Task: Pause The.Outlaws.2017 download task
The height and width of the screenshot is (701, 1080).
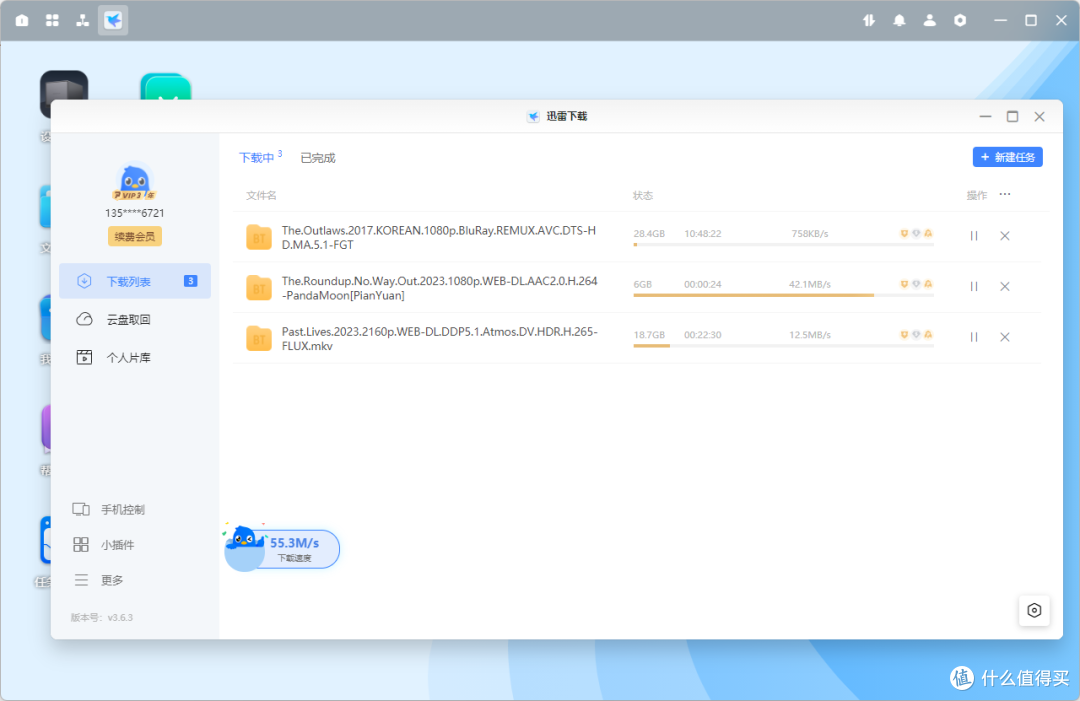Action: click(x=973, y=236)
